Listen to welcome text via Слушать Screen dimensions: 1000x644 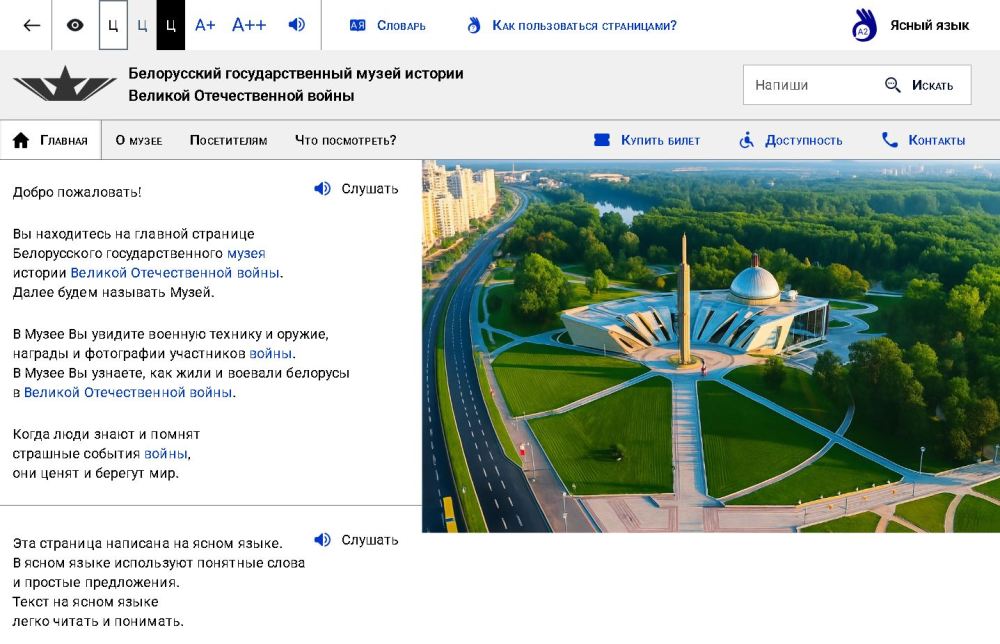click(356, 189)
